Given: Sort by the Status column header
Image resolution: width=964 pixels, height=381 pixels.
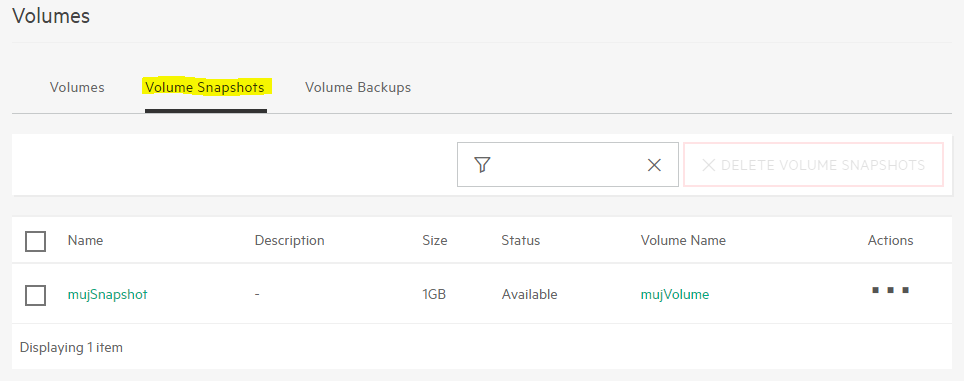Looking at the screenshot, I should [521, 240].
